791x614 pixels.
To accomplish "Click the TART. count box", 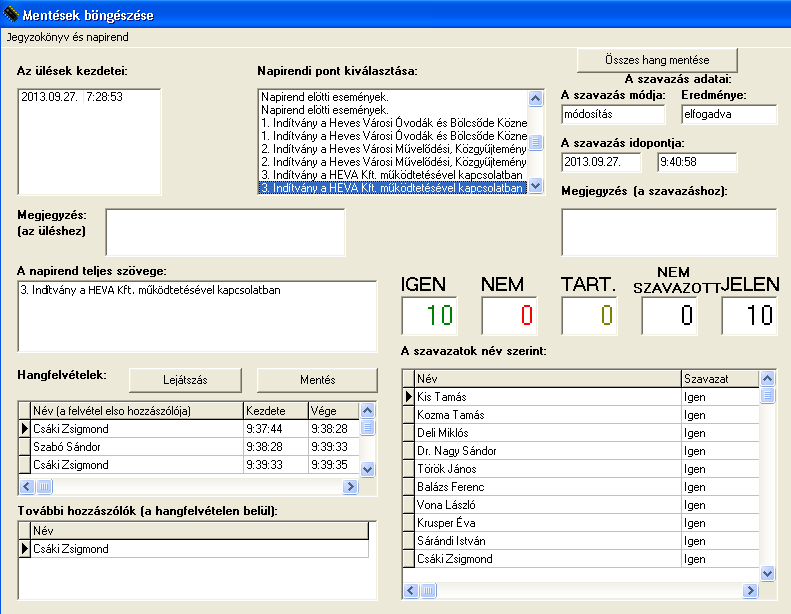I will click(x=589, y=316).
